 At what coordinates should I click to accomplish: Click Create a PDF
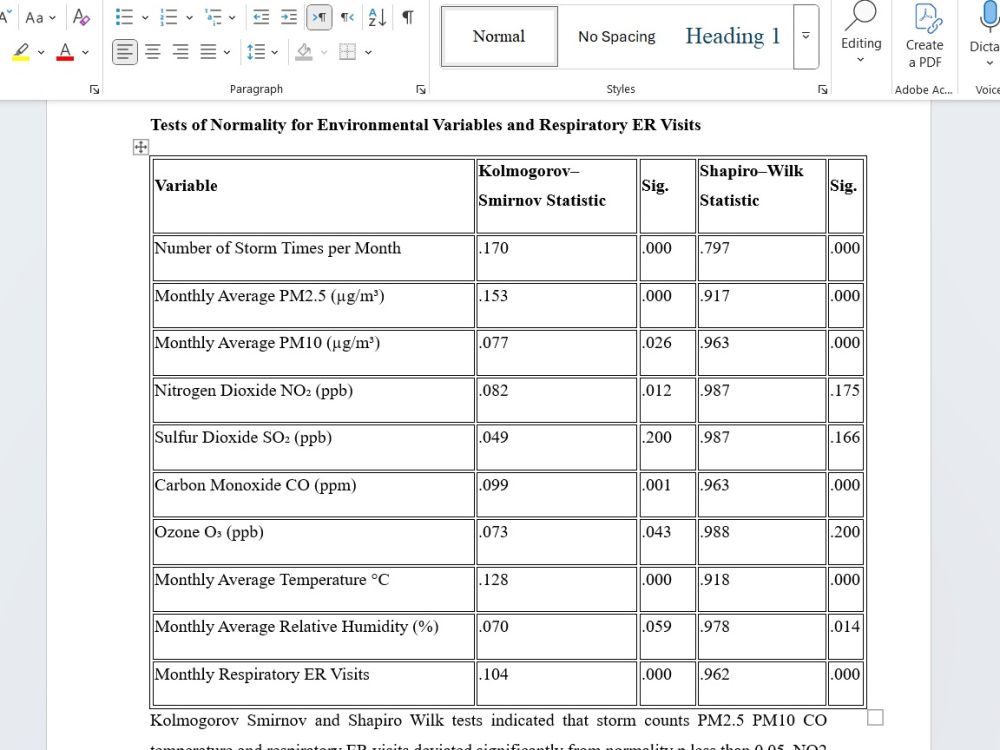click(x=925, y=36)
